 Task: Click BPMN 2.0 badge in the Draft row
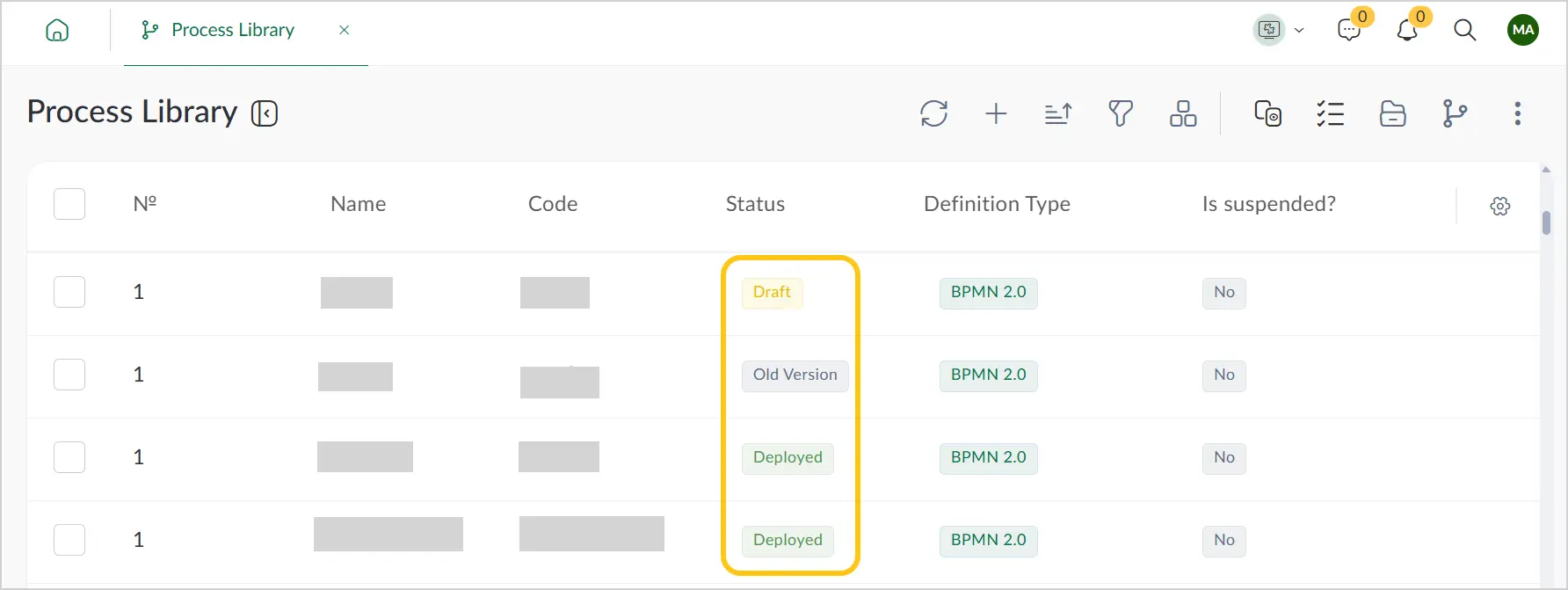(x=988, y=292)
